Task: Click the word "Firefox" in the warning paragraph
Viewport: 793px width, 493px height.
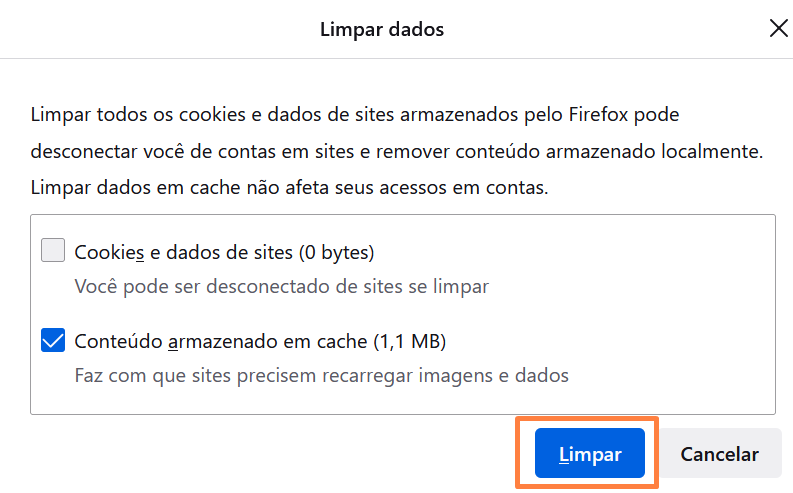Action: point(598,114)
